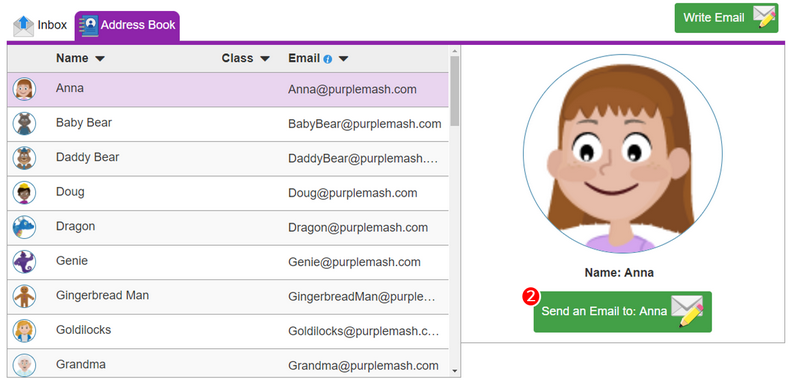Select the Anna name in list
This screenshot has height=383, width=793.
click(70, 88)
